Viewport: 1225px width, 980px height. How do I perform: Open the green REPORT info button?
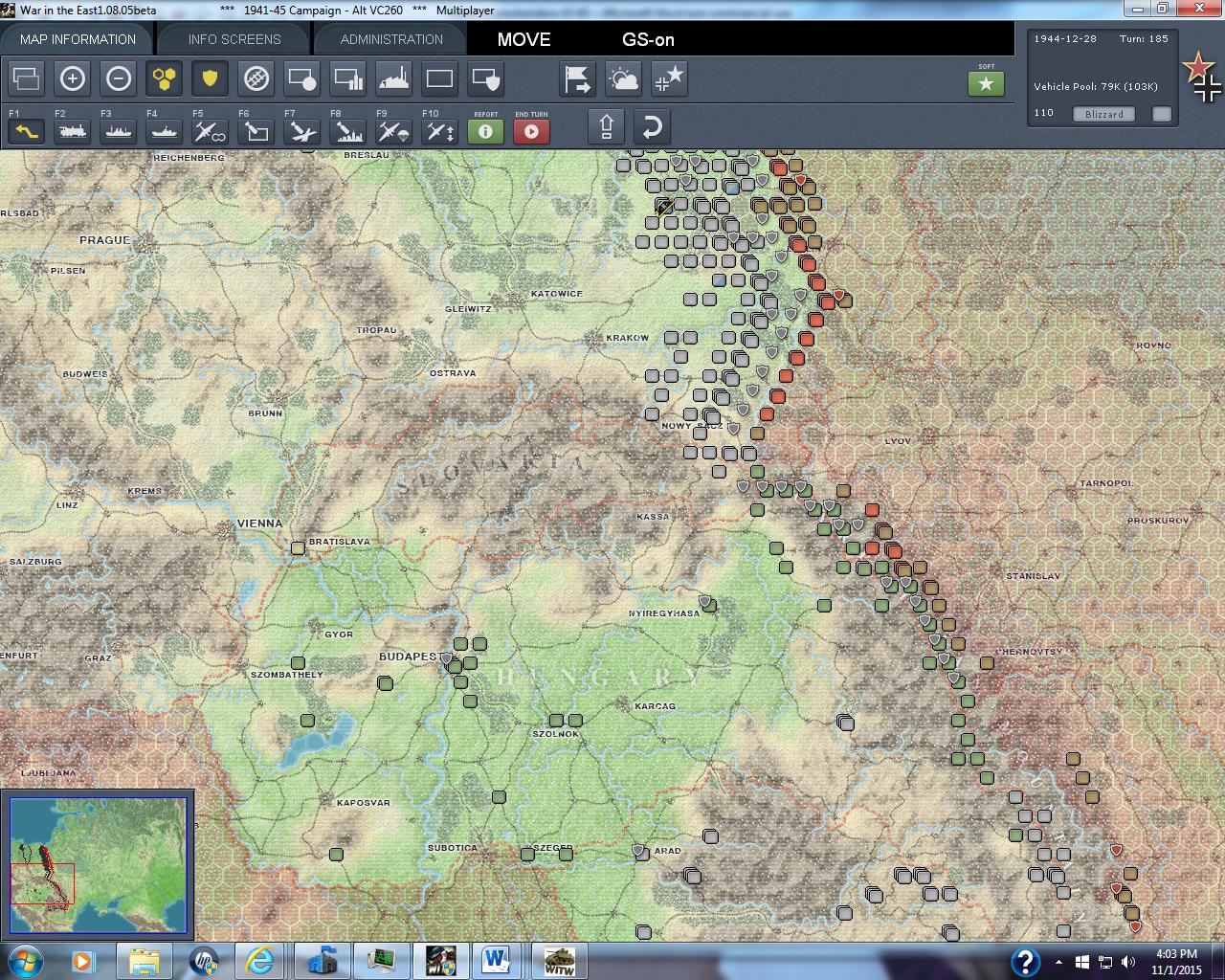click(x=486, y=131)
